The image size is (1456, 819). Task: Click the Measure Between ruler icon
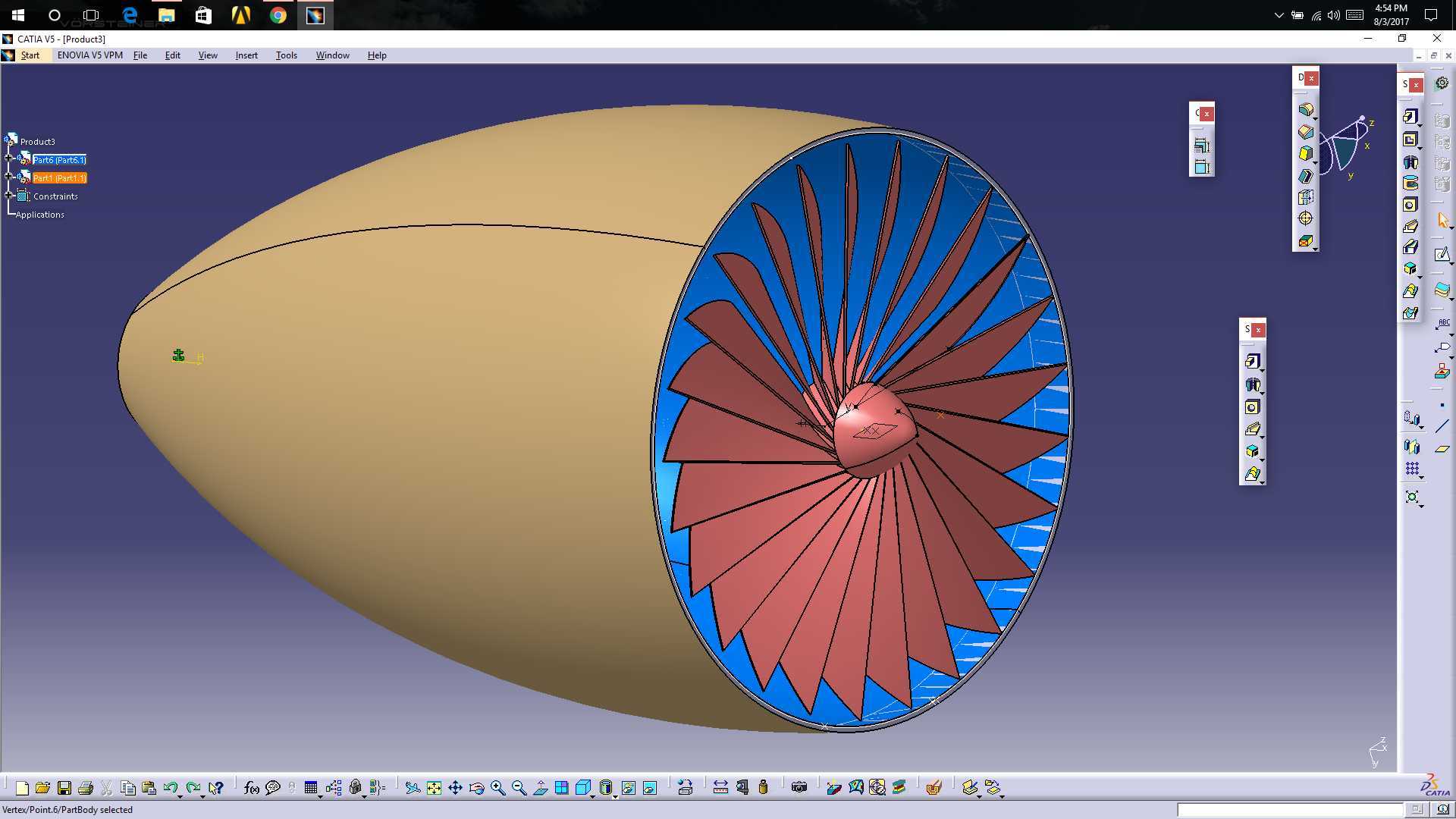click(720, 788)
